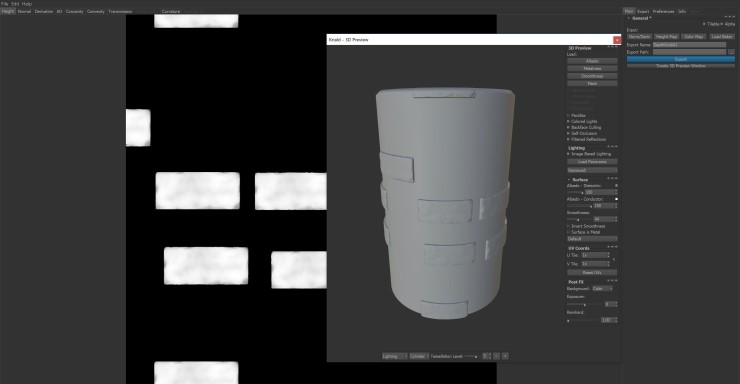
Task: Click the Height Map input button
Action: (666, 37)
